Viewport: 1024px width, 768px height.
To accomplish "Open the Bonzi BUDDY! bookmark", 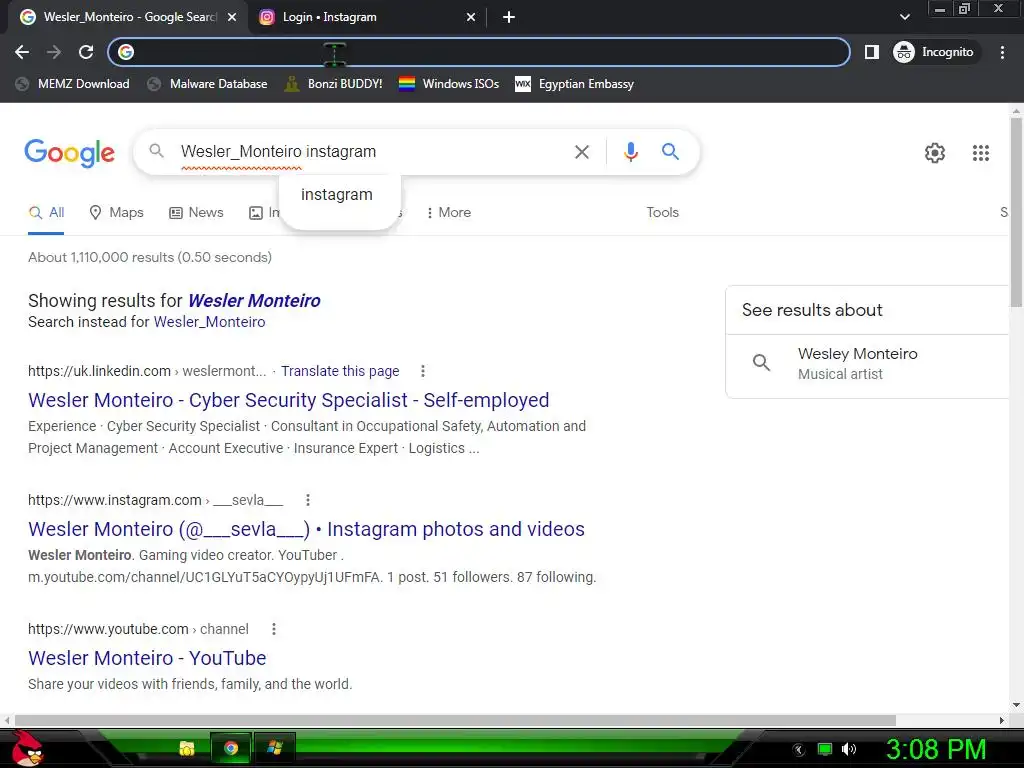I will point(334,84).
